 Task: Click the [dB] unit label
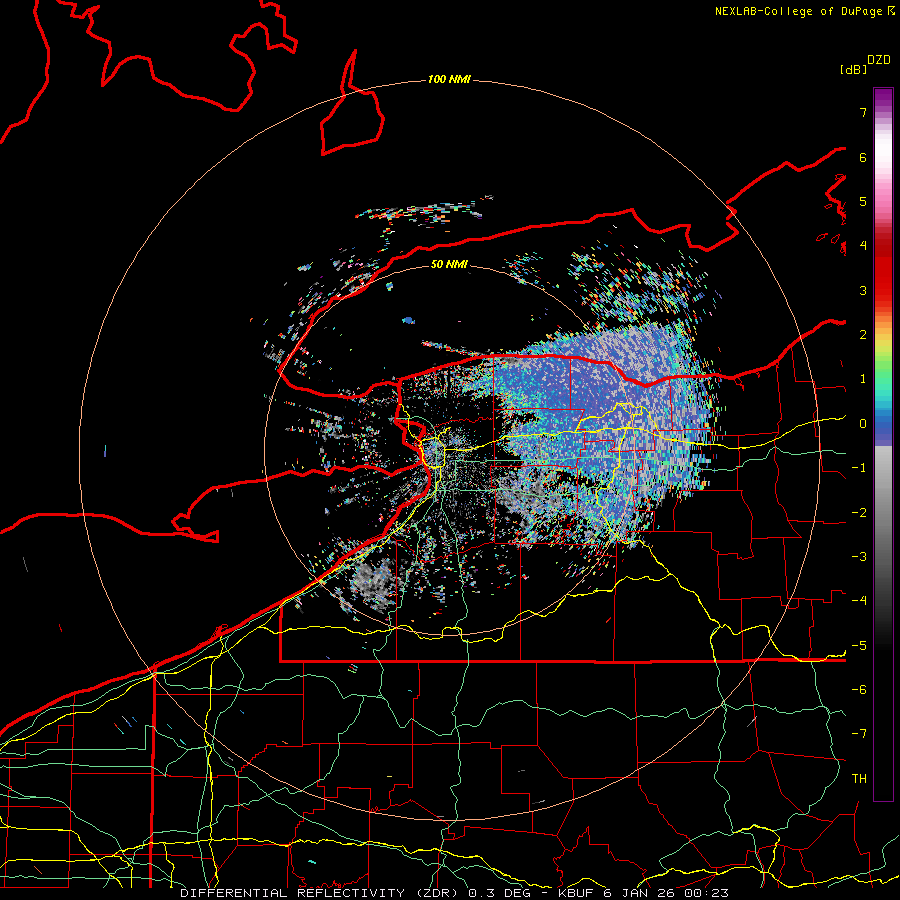point(853,69)
